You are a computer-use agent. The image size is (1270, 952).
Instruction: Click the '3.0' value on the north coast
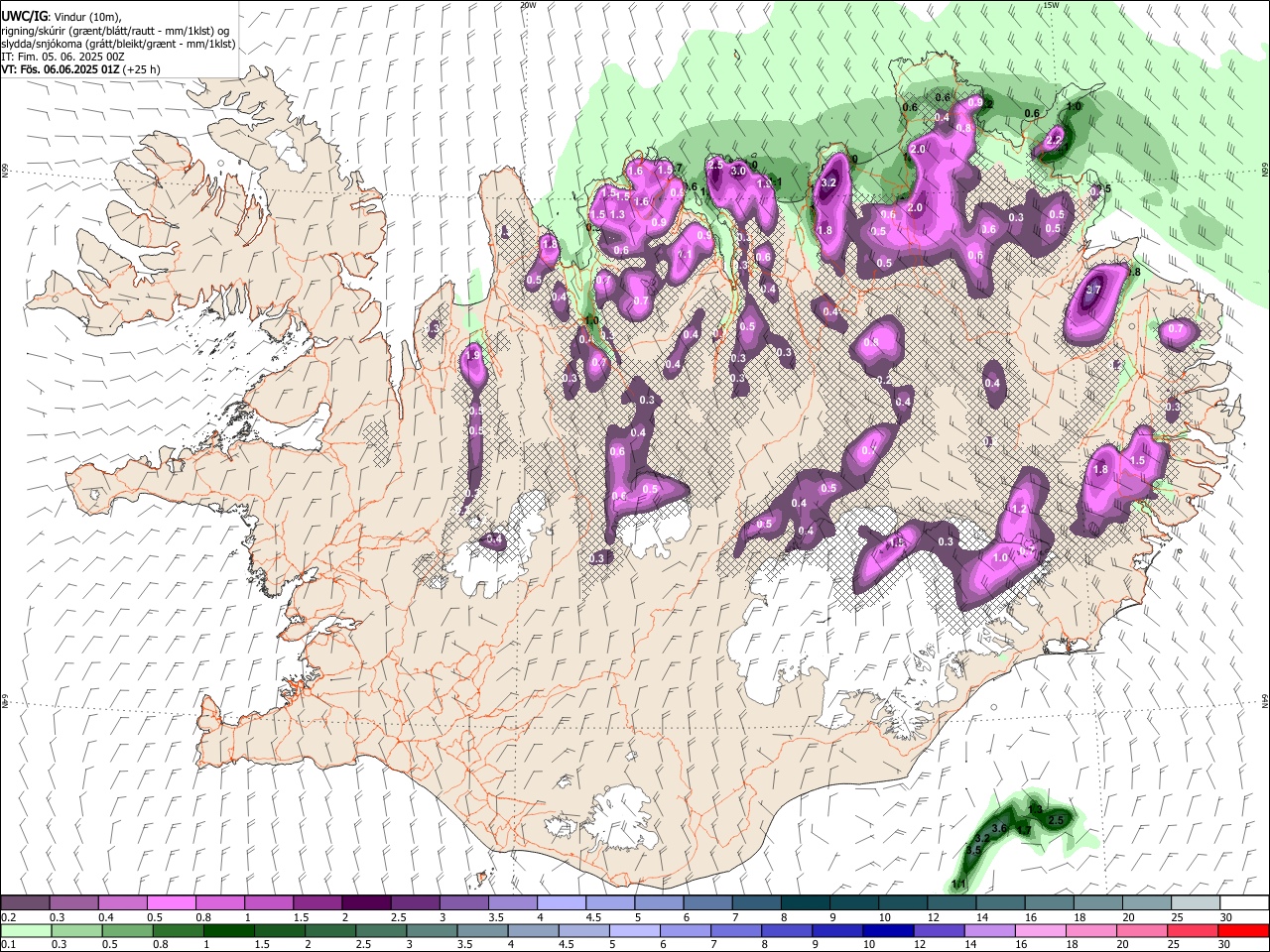[738, 172]
